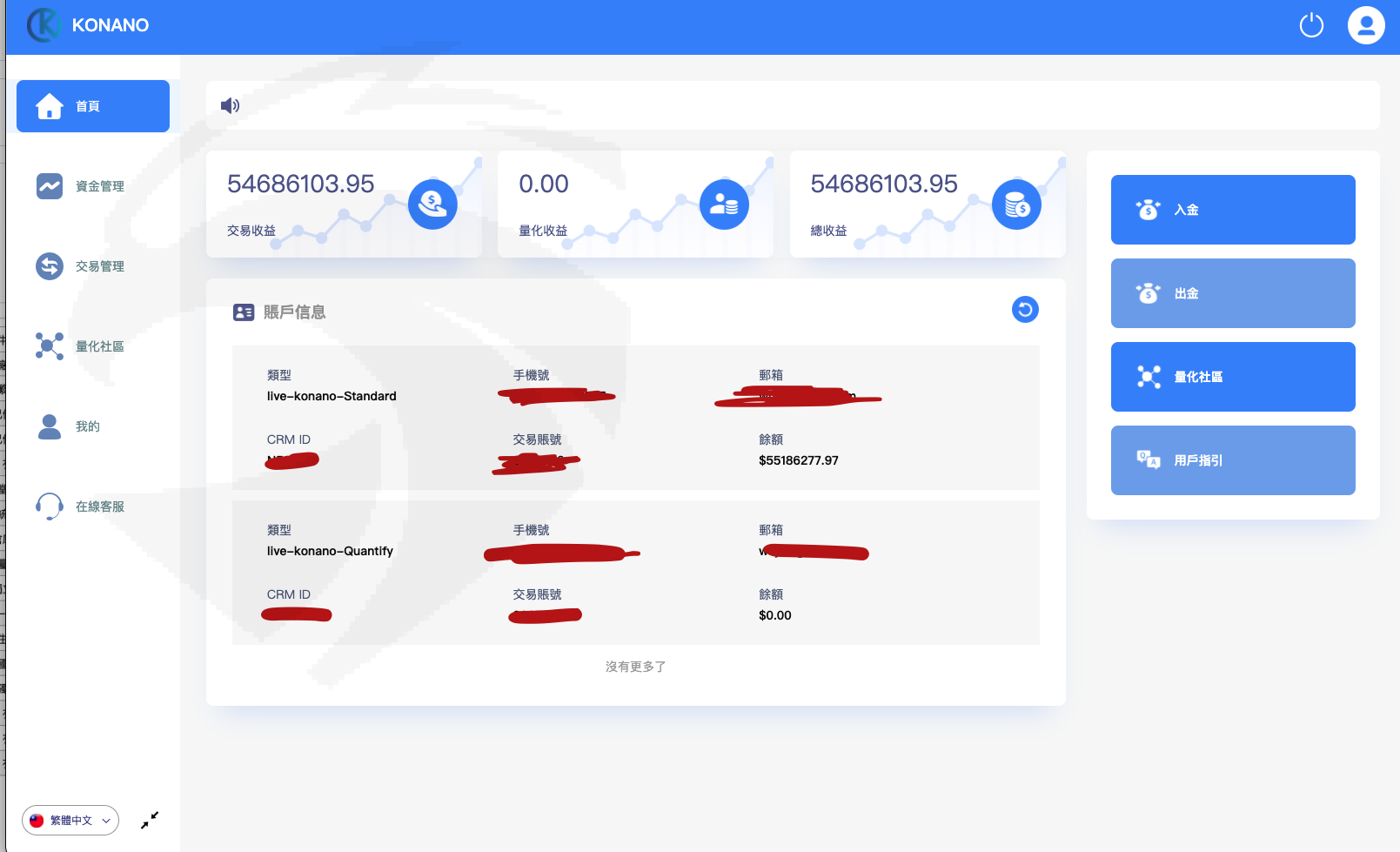
Task: Go to 量化社區 in the sidebar
Action: [x=93, y=346]
